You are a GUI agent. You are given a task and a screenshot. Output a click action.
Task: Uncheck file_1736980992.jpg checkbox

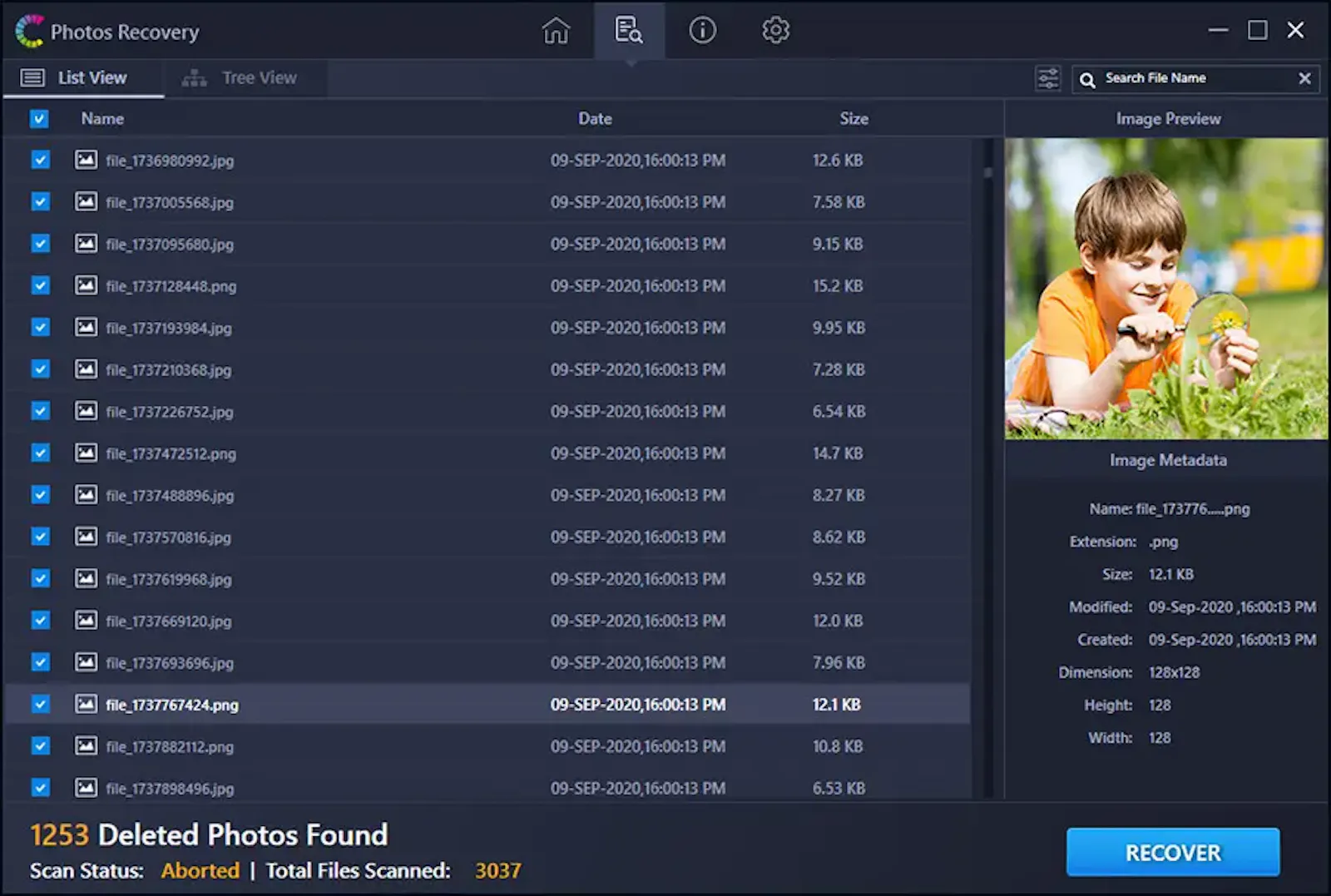[x=40, y=160]
